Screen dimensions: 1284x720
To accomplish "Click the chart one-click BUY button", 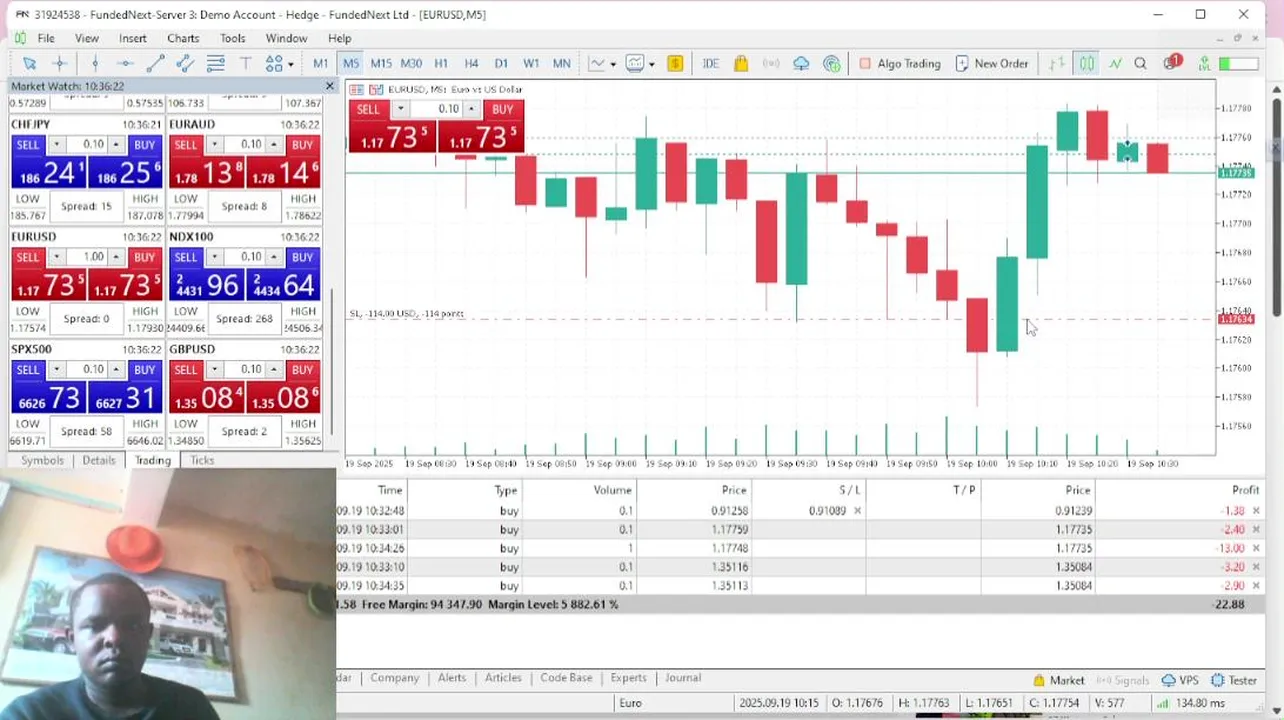I will coord(502,109).
